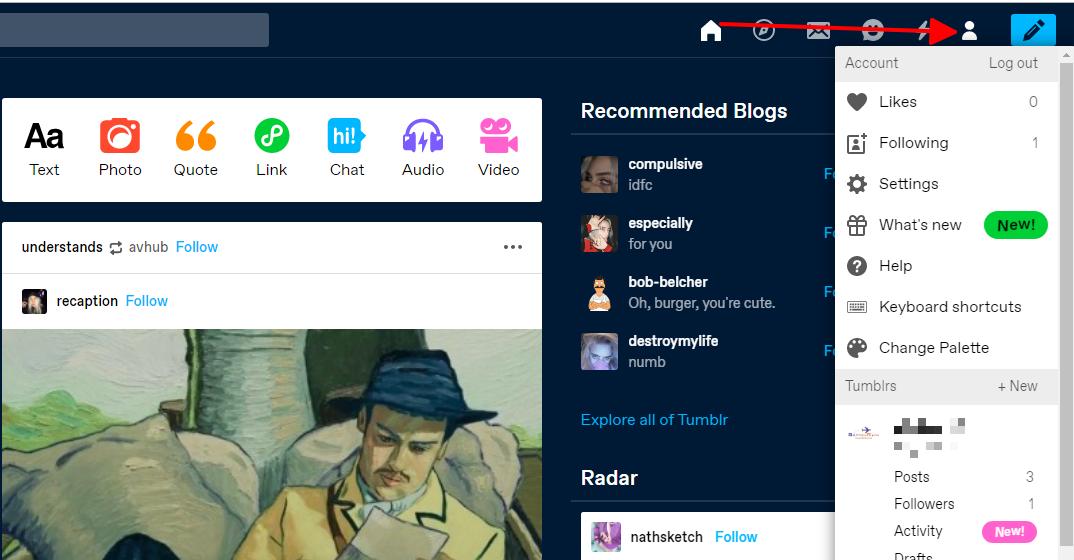This screenshot has height=560, width=1074.
Task: Open recommended blog bob-belcher
Action: pos(668,282)
